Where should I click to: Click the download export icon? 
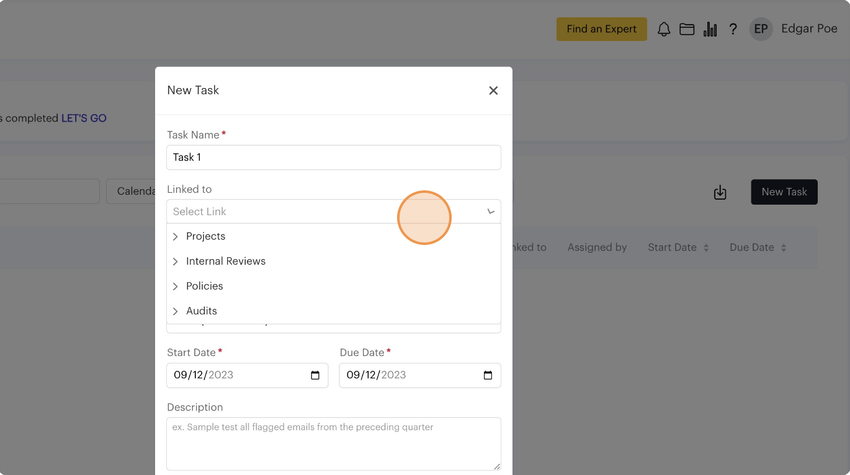(720, 193)
